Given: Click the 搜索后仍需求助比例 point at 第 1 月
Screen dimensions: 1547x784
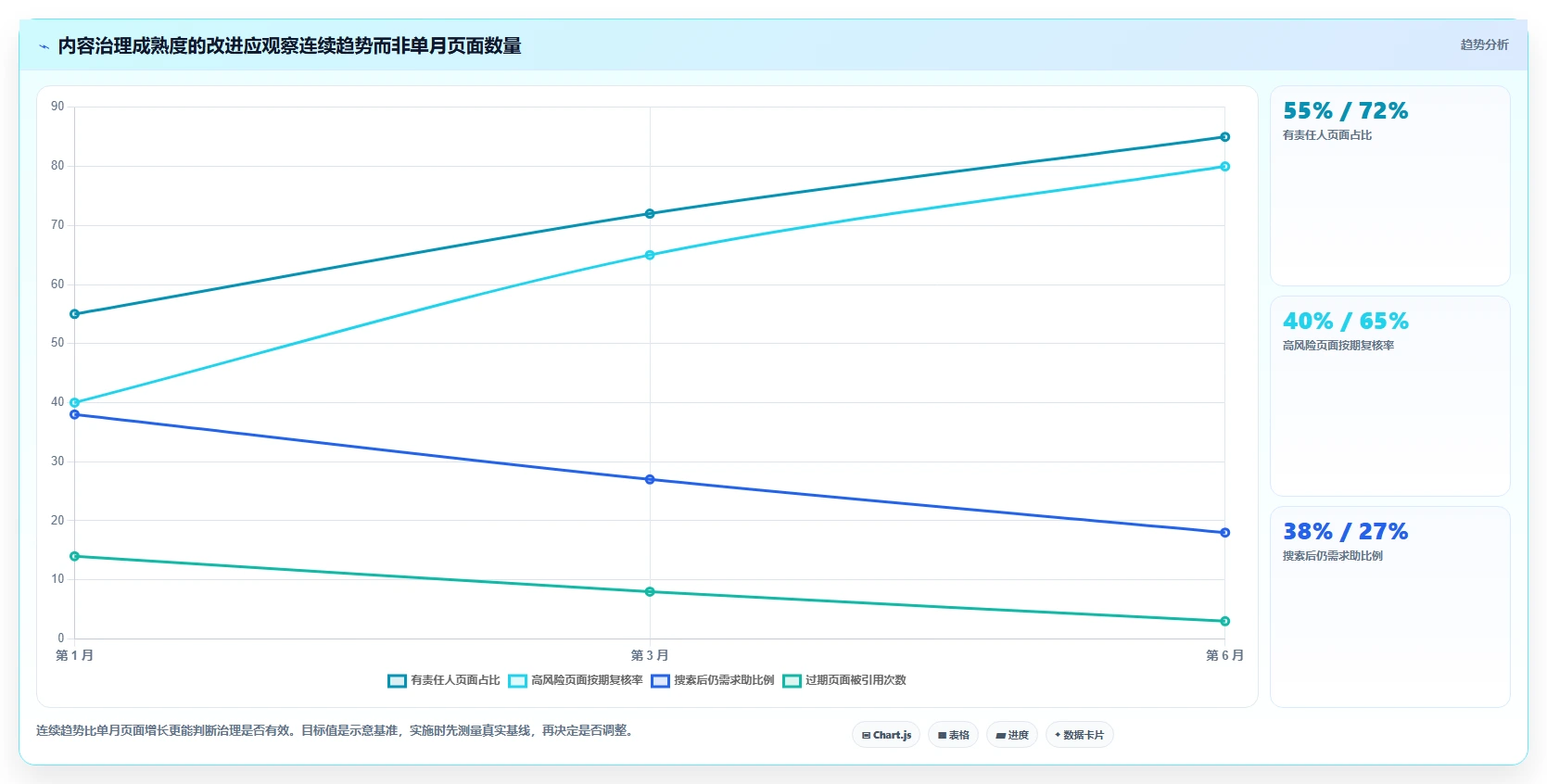Looking at the screenshot, I should point(75,414).
